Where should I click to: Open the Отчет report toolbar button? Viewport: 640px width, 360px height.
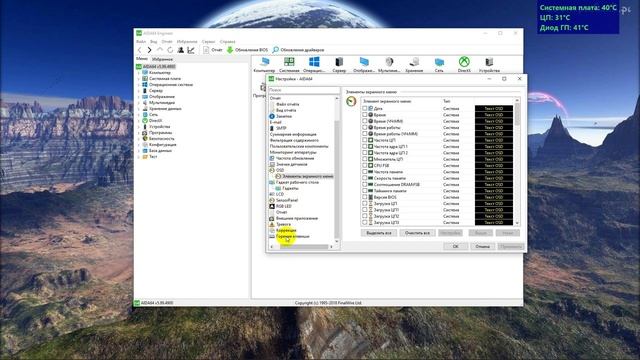(x=213, y=50)
